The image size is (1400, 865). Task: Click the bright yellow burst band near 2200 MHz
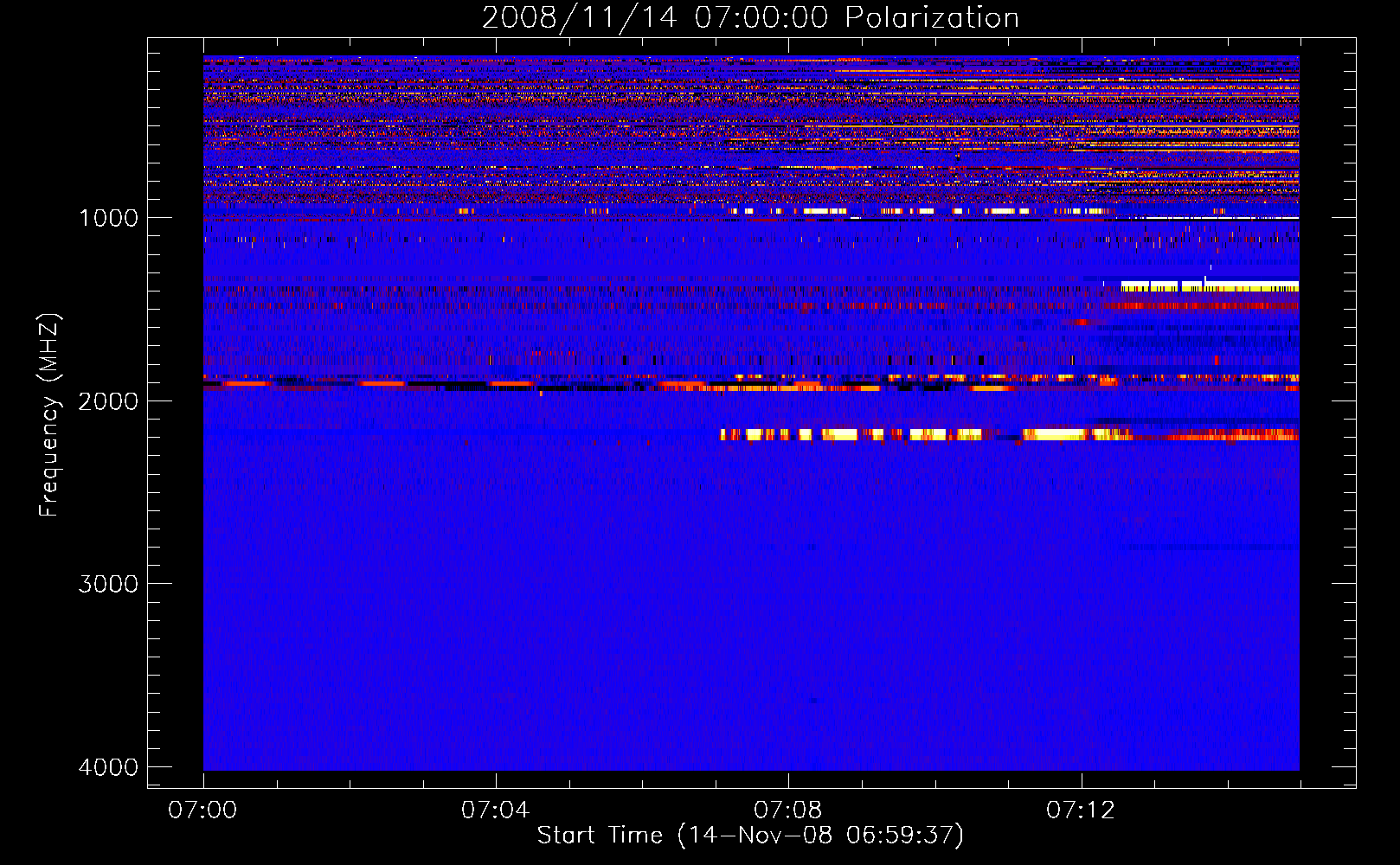1010,434
